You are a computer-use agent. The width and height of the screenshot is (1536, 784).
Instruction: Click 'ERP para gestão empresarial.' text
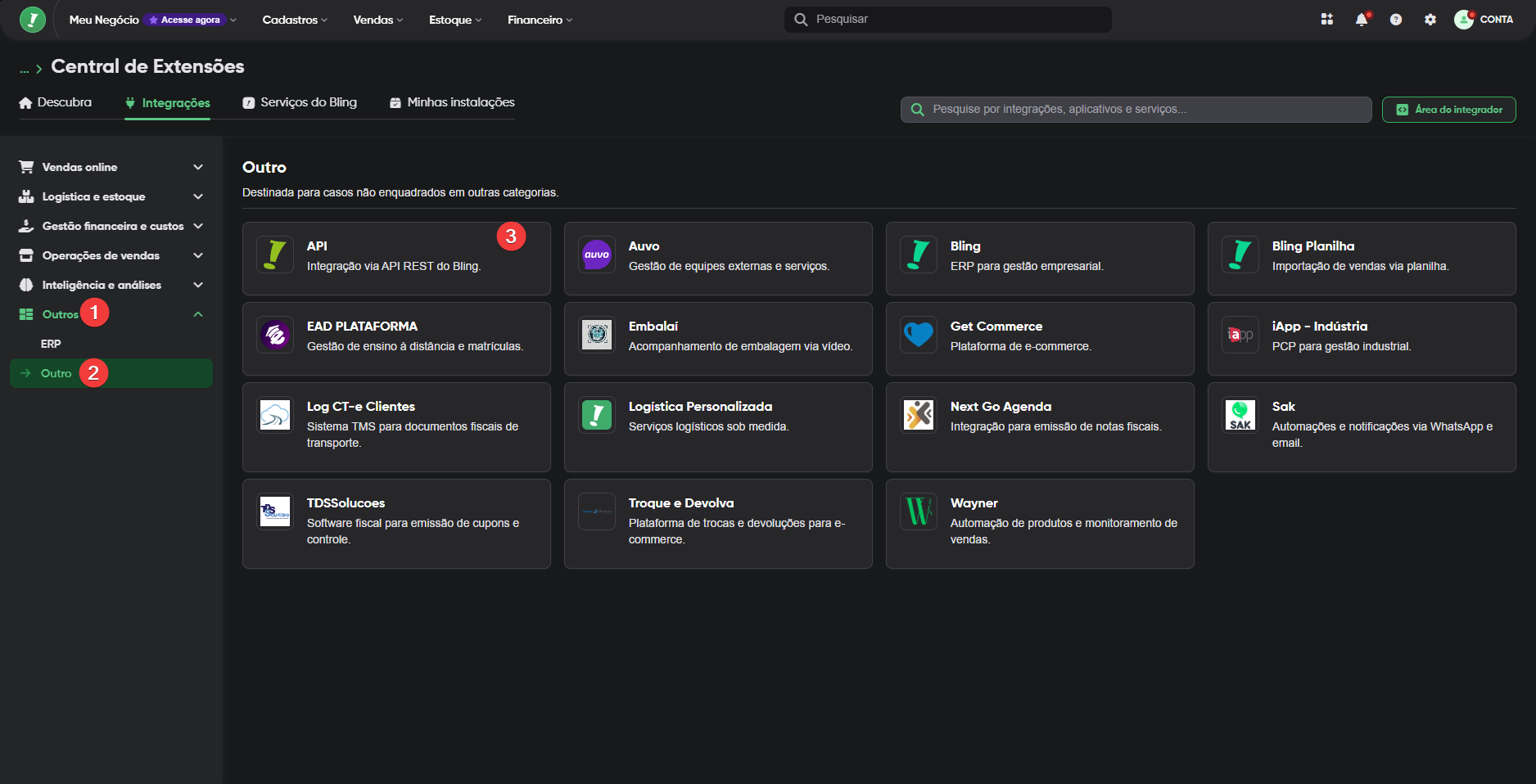pos(1027,266)
